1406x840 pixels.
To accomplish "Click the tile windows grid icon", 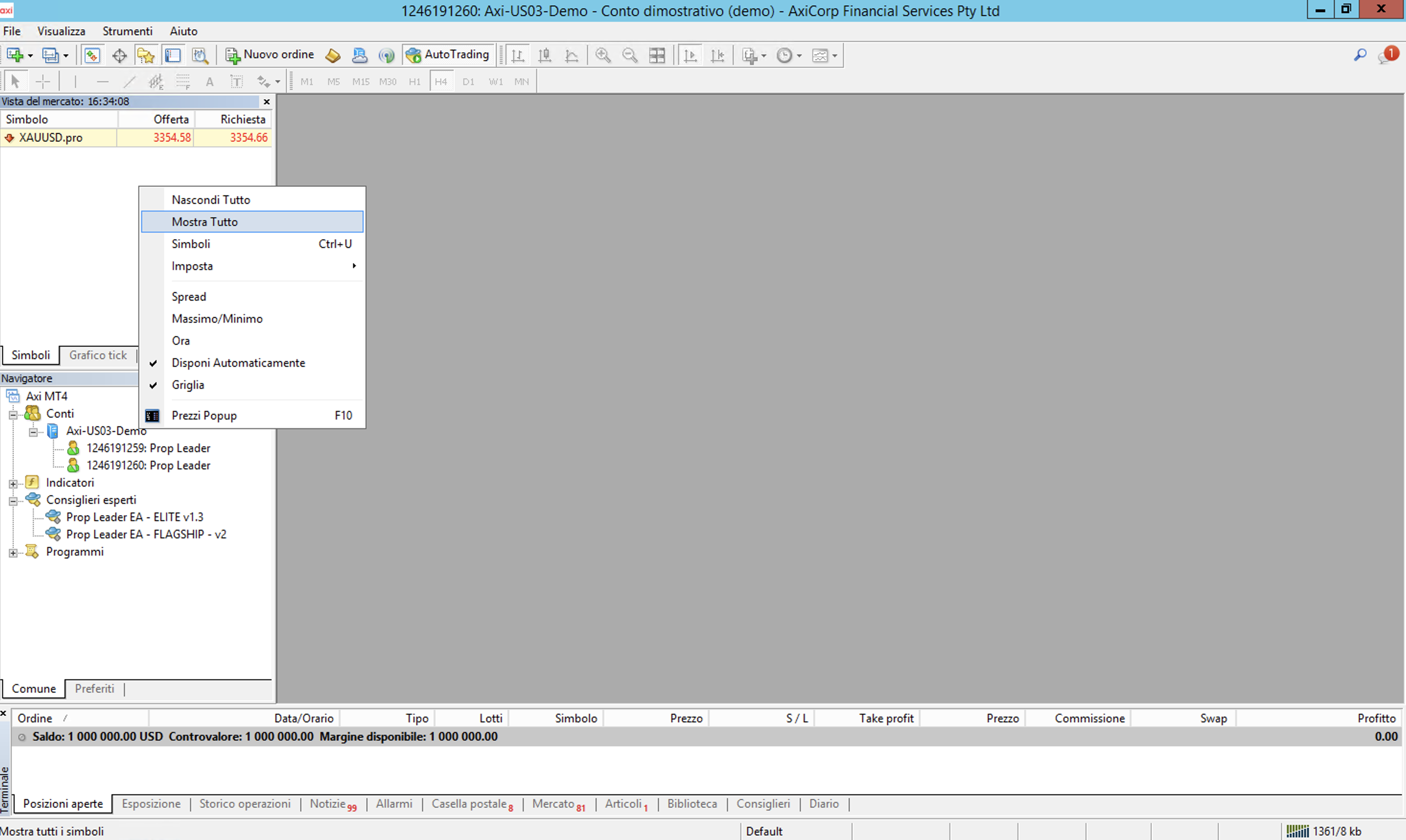I will [x=656, y=55].
